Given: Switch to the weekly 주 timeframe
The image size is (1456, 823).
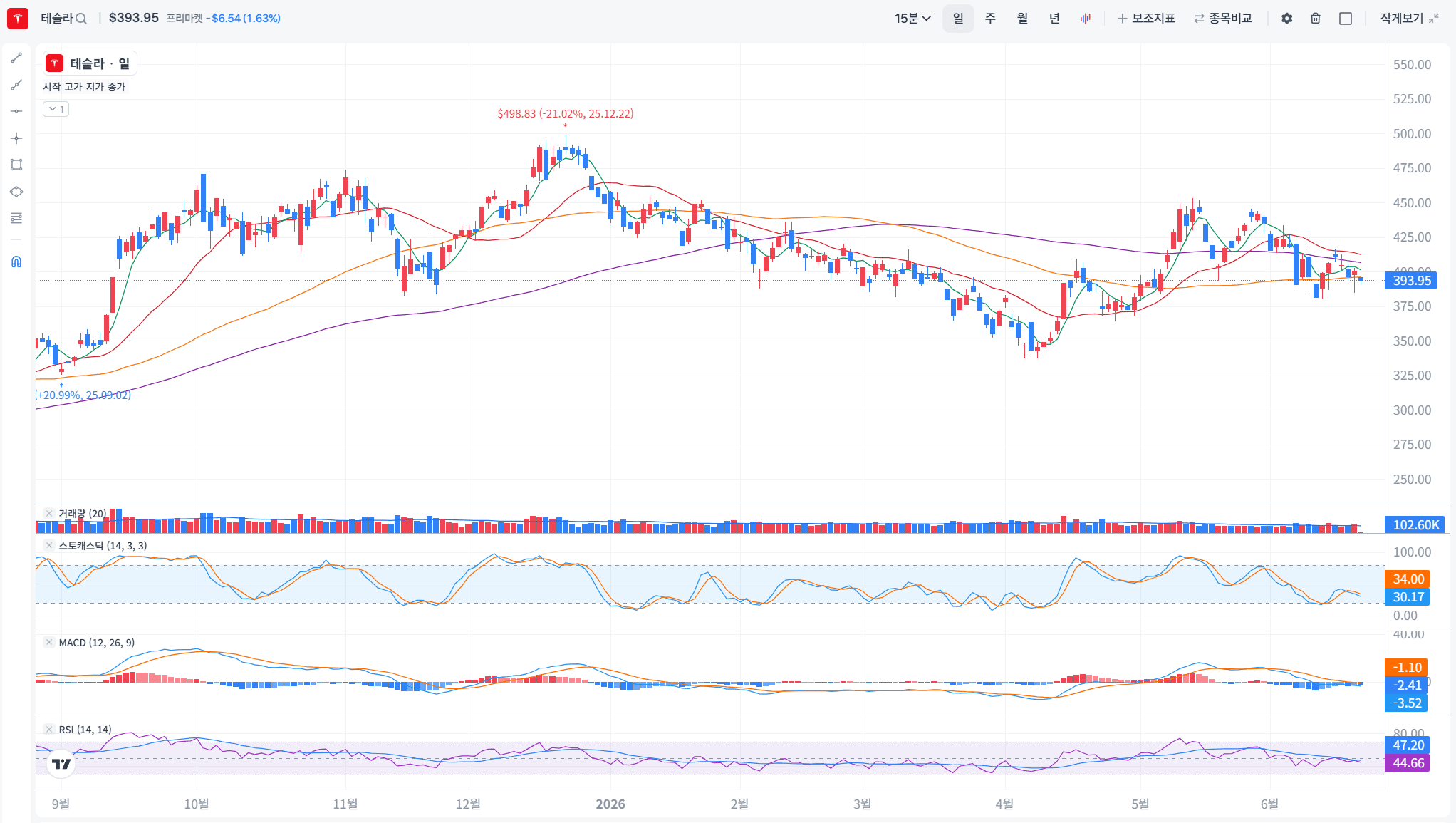Looking at the screenshot, I should click(990, 19).
